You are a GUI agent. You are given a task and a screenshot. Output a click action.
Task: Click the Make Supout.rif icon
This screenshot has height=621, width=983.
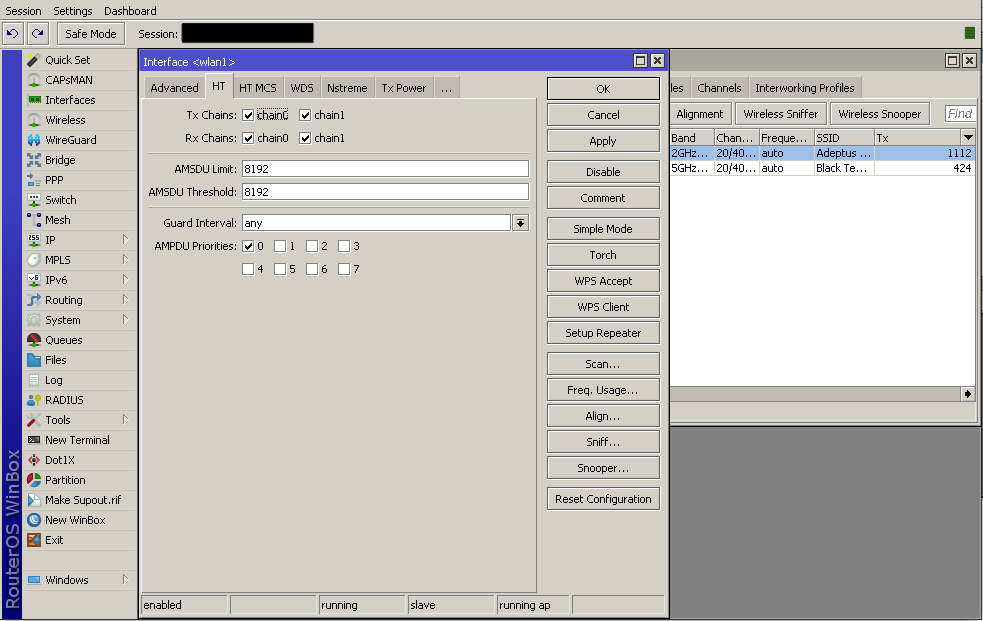coord(34,500)
